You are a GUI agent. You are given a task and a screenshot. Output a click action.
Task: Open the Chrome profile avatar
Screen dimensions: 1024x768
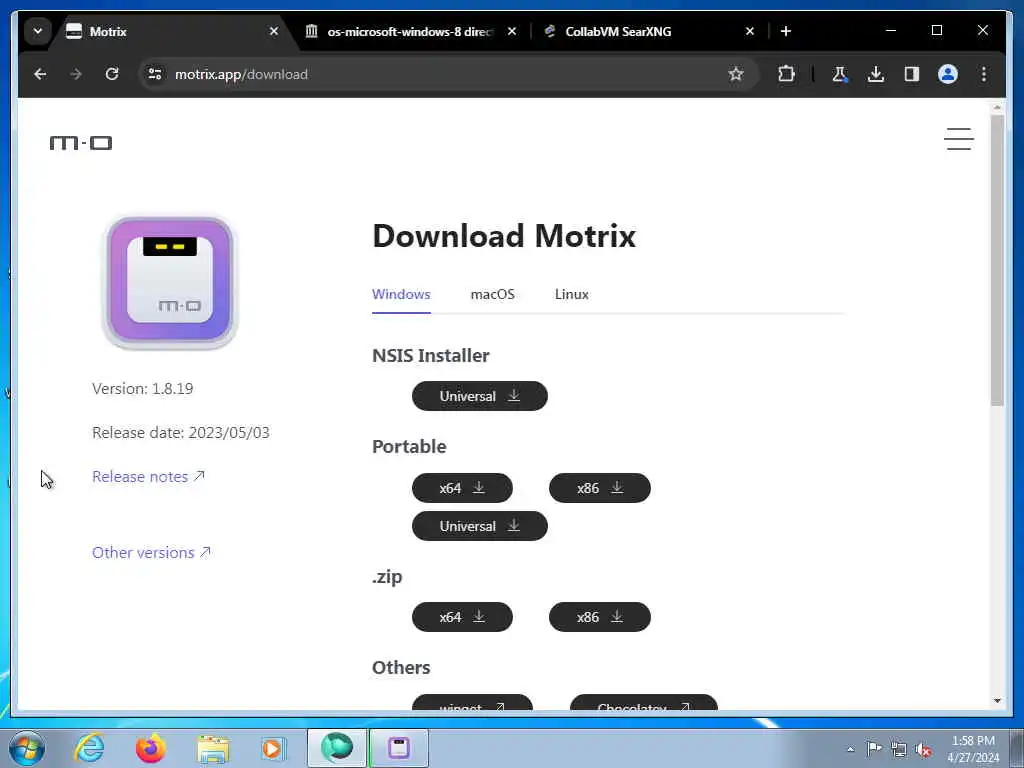tap(948, 74)
